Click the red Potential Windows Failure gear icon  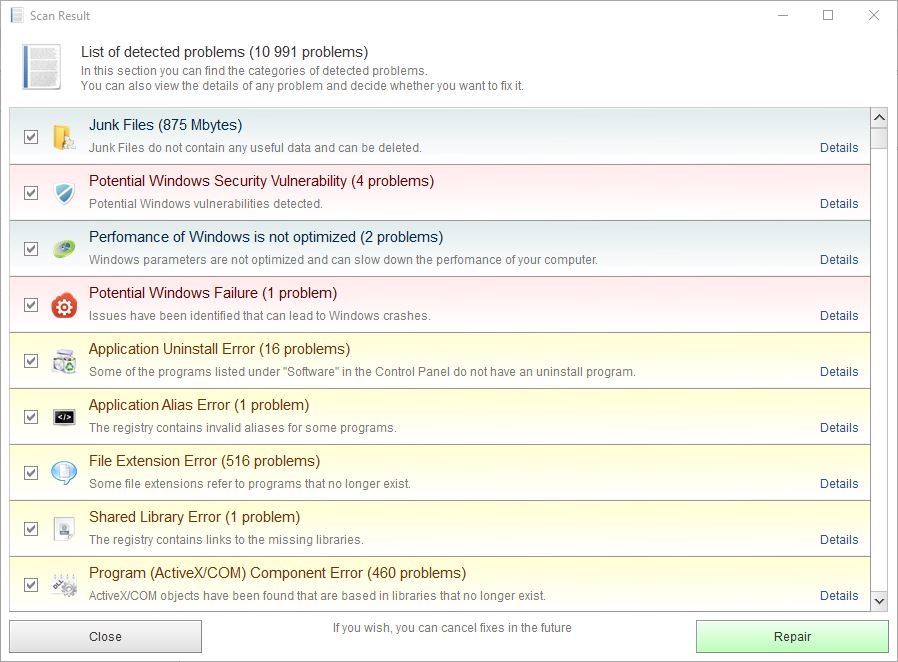click(x=64, y=305)
